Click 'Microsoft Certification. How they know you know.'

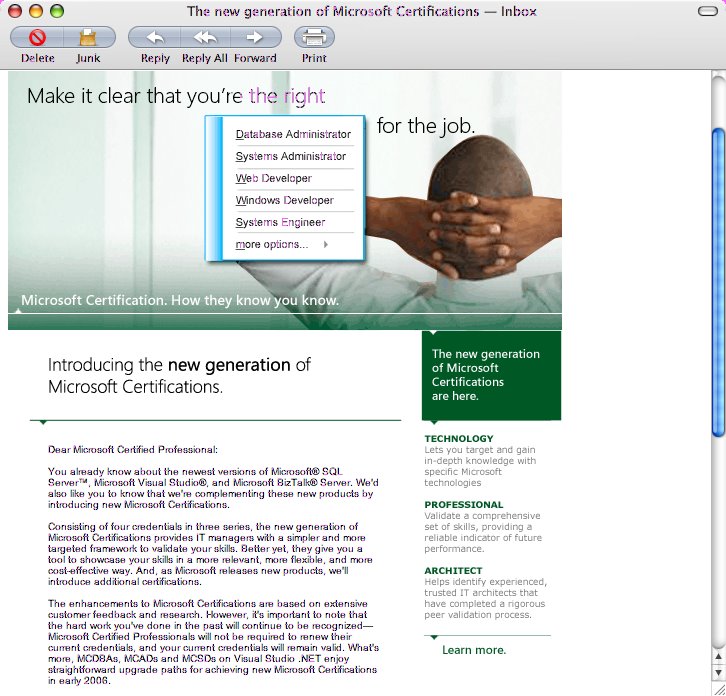[x=180, y=300]
